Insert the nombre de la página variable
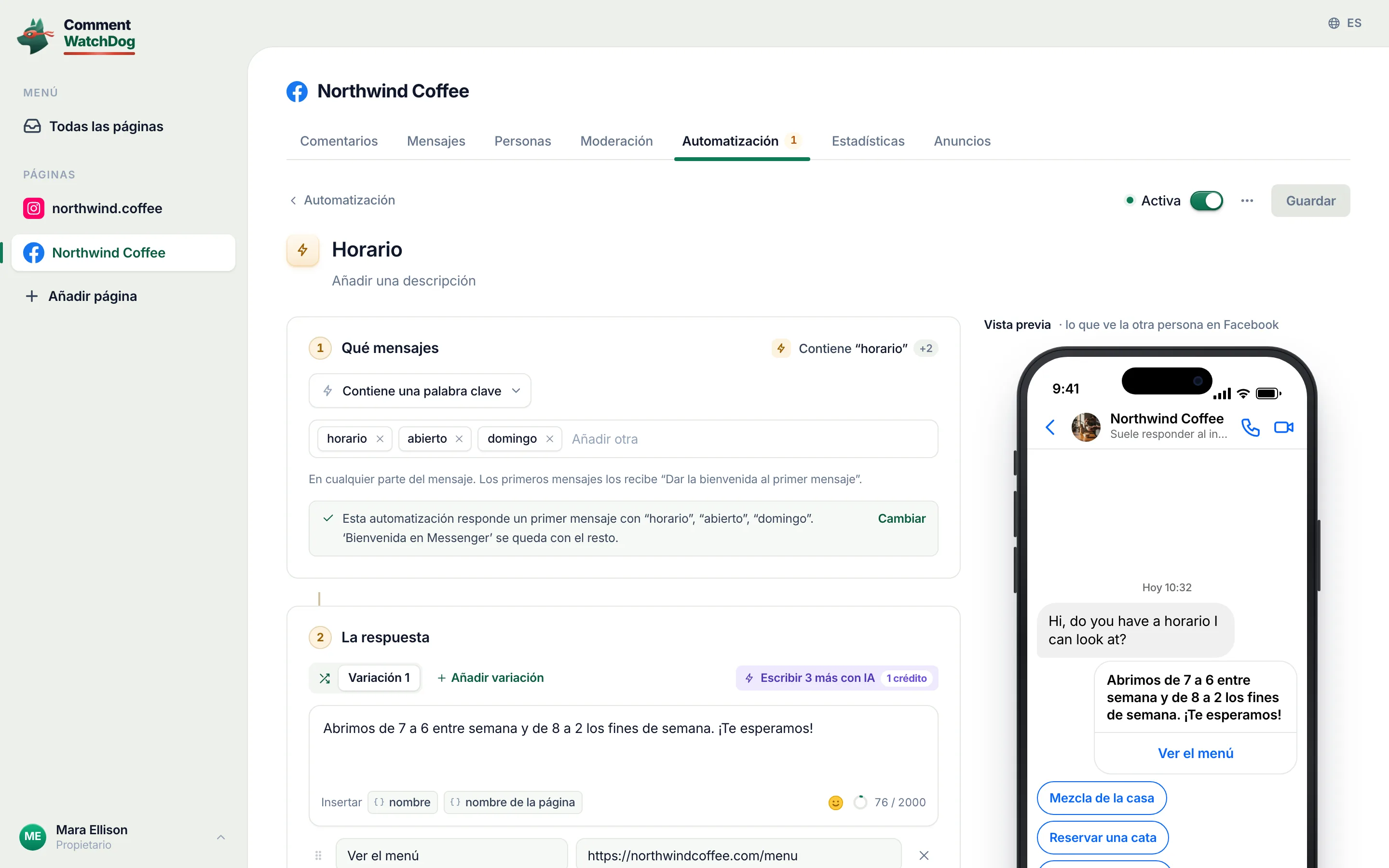Image resolution: width=1389 pixels, height=868 pixels. pyautogui.click(x=513, y=802)
